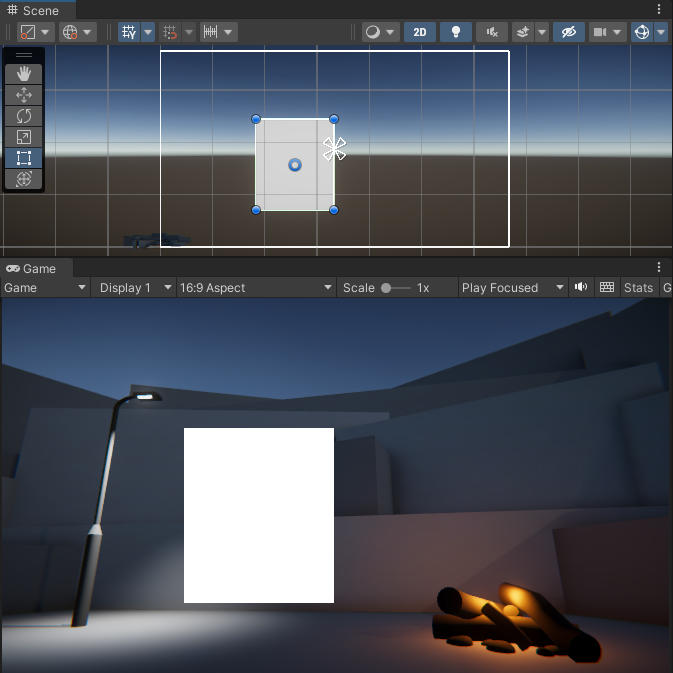This screenshot has height=673, width=673.
Task: Toggle the Stats overlay button
Action: [x=638, y=288]
